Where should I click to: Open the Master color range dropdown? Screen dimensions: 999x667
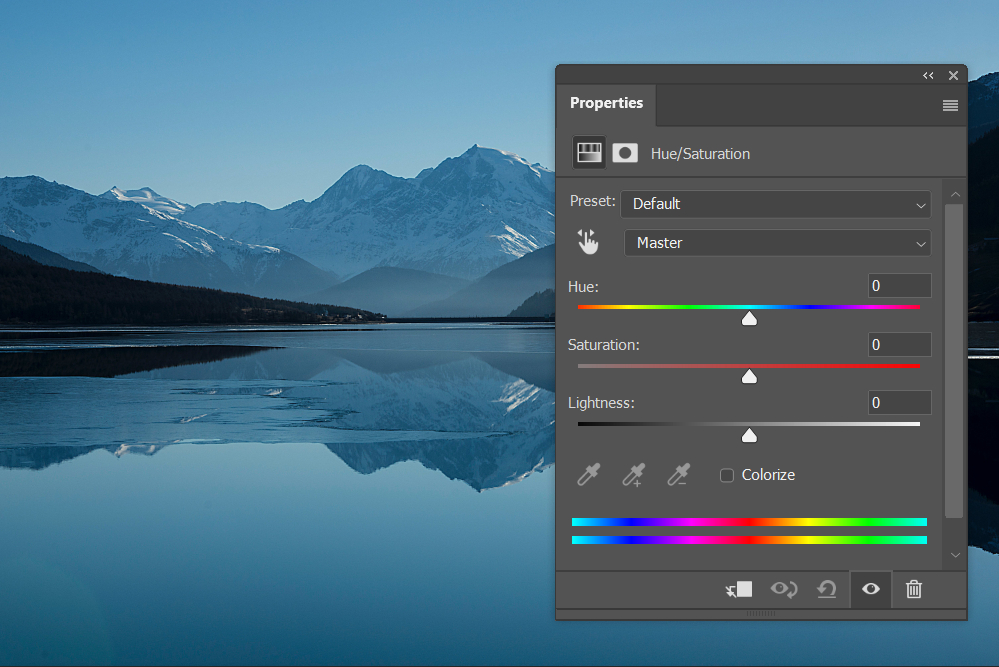pyautogui.click(x=777, y=243)
